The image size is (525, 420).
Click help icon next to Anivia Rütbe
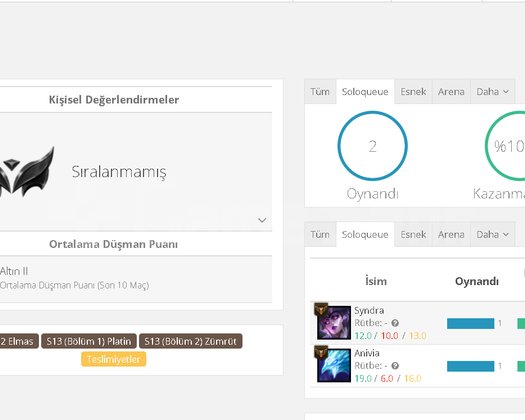point(395,366)
